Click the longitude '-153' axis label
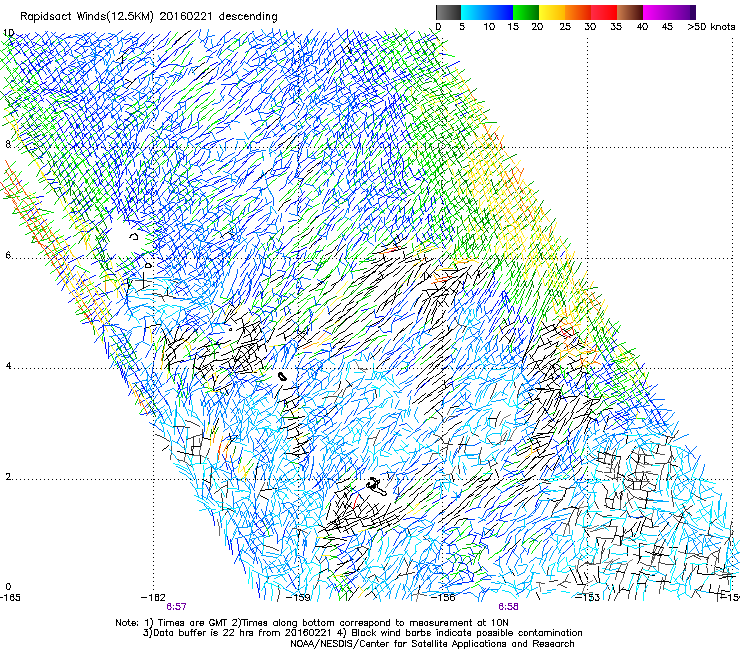The width and height of the screenshot is (740, 650). 588,597
